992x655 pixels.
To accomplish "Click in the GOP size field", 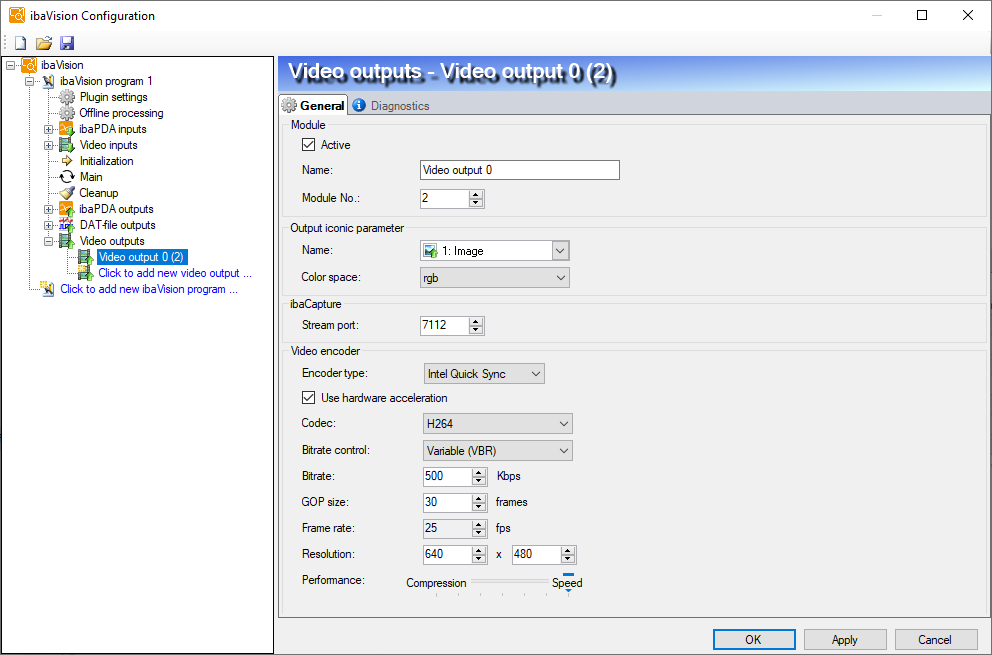I will (x=448, y=502).
